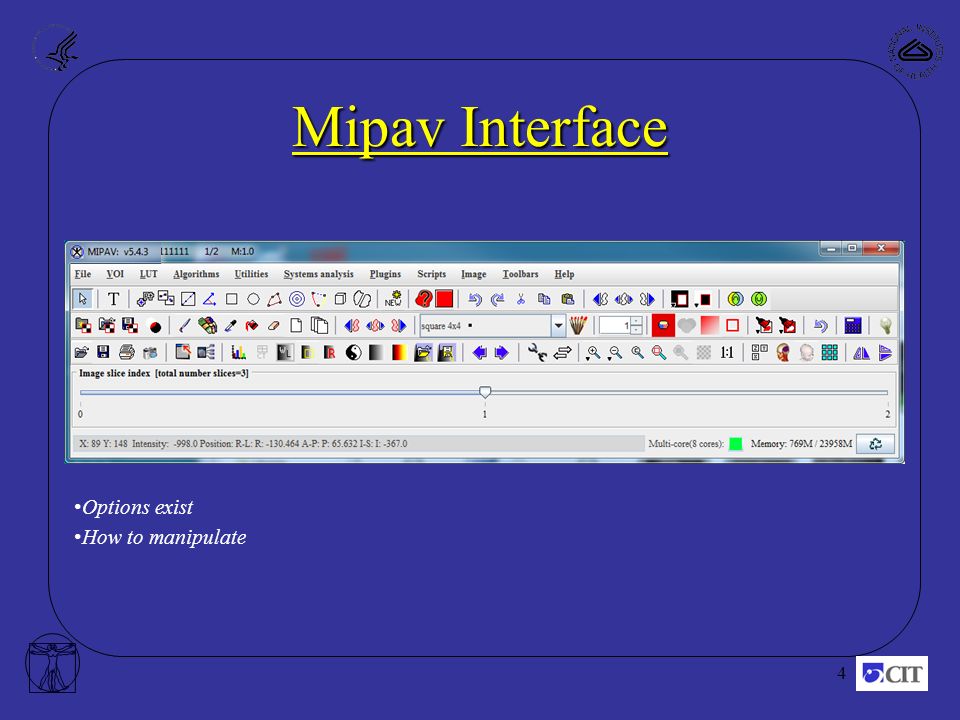Open the head volume renderer icon
This screenshot has height=720, width=960.
(x=782, y=352)
